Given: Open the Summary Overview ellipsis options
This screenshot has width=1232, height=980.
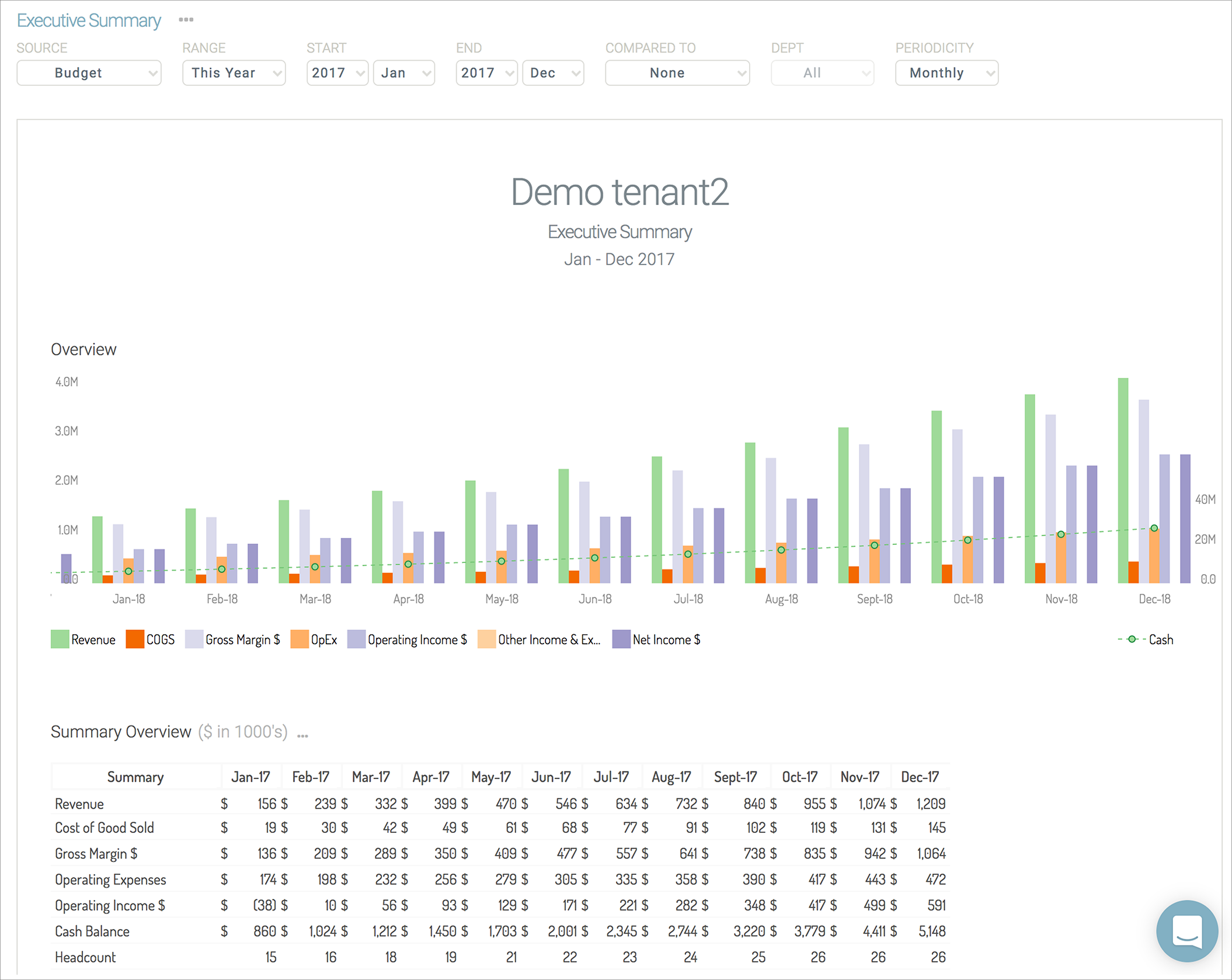Looking at the screenshot, I should click(x=302, y=735).
